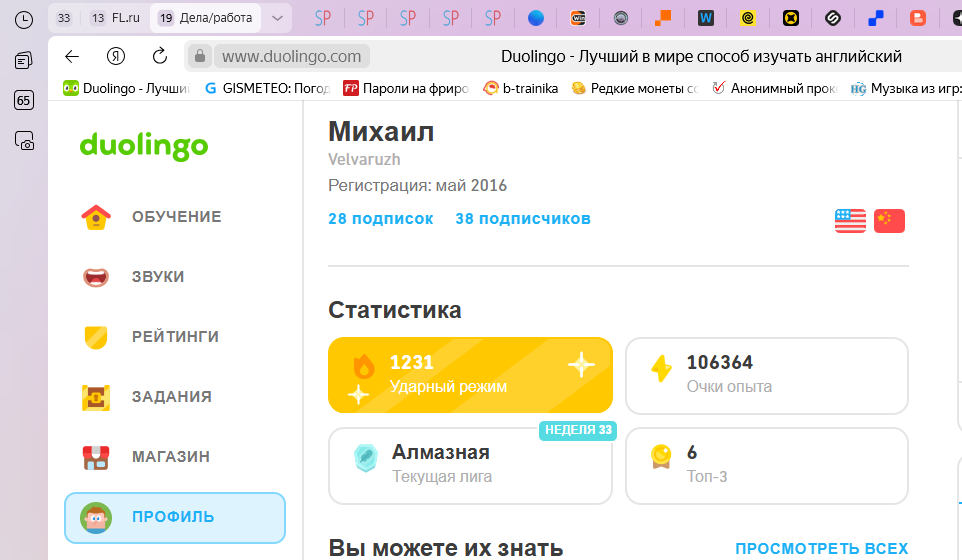Viewport: 962px width, 560px height.
Task: Switch to the FL.ru tab group
Action: click(x=115, y=18)
